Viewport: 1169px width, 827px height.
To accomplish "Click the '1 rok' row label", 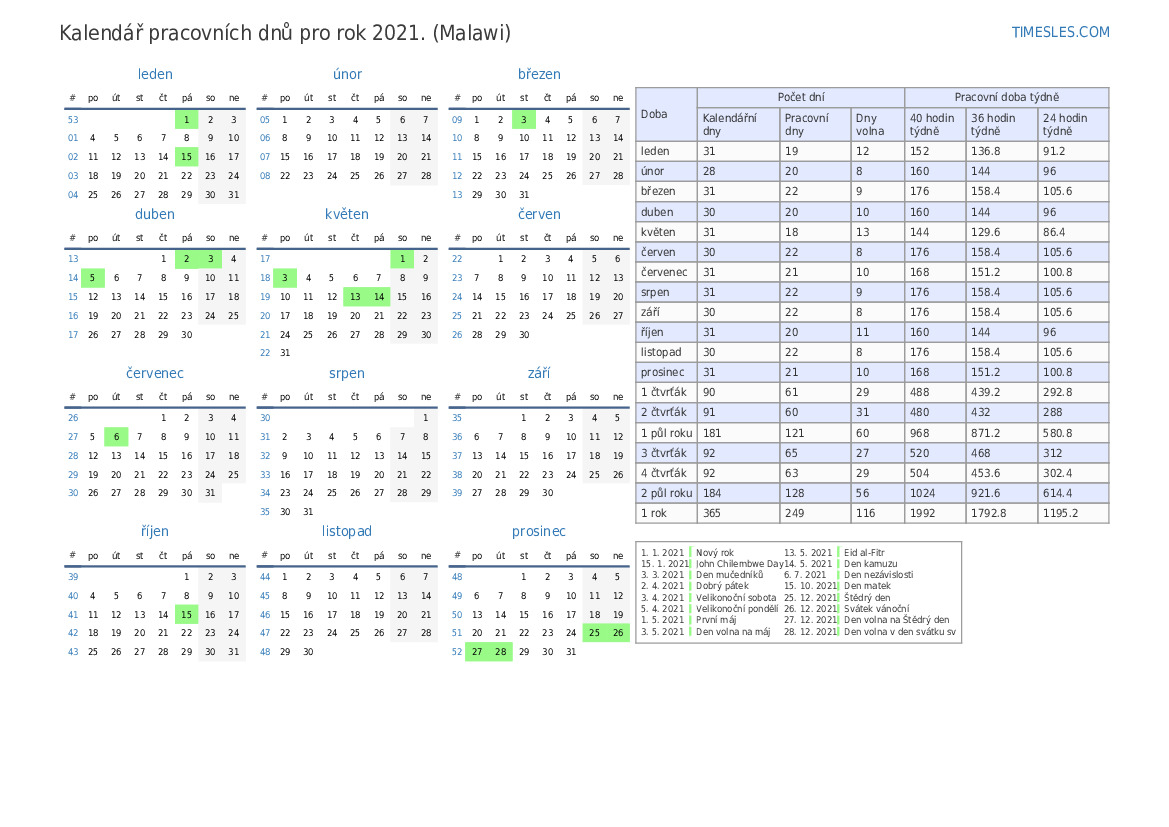I will point(666,513).
